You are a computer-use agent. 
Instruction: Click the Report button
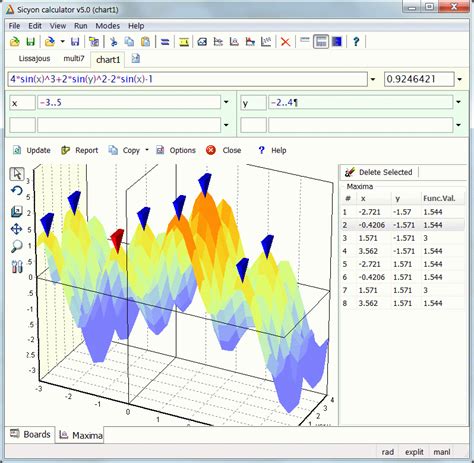(80, 150)
